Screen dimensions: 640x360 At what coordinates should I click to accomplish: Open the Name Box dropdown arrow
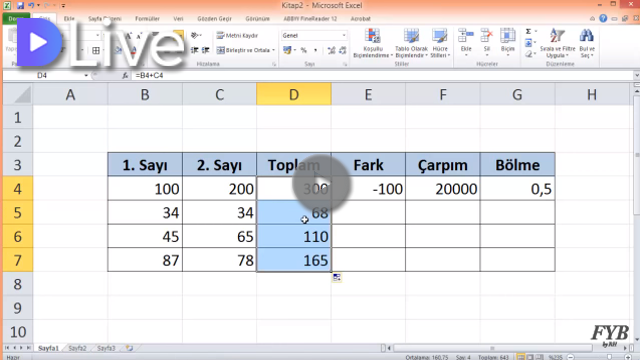(86, 76)
